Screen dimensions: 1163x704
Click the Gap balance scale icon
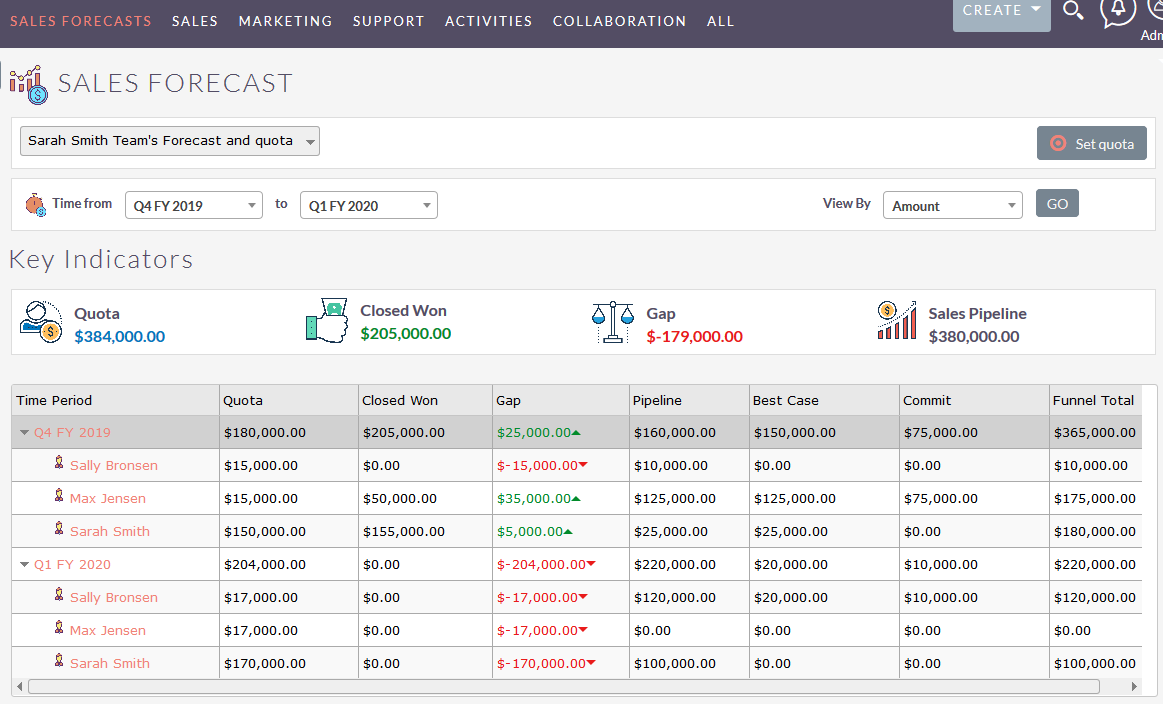(x=613, y=320)
